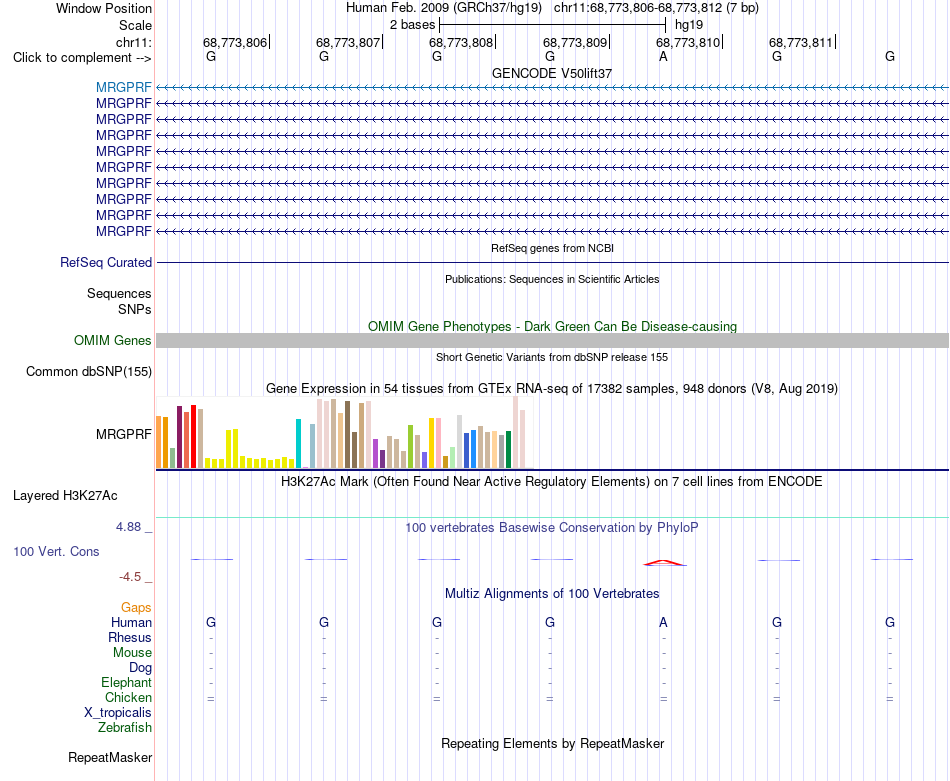Click the OMIM Genes label
The image size is (950, 781).
tap(113, 341)
